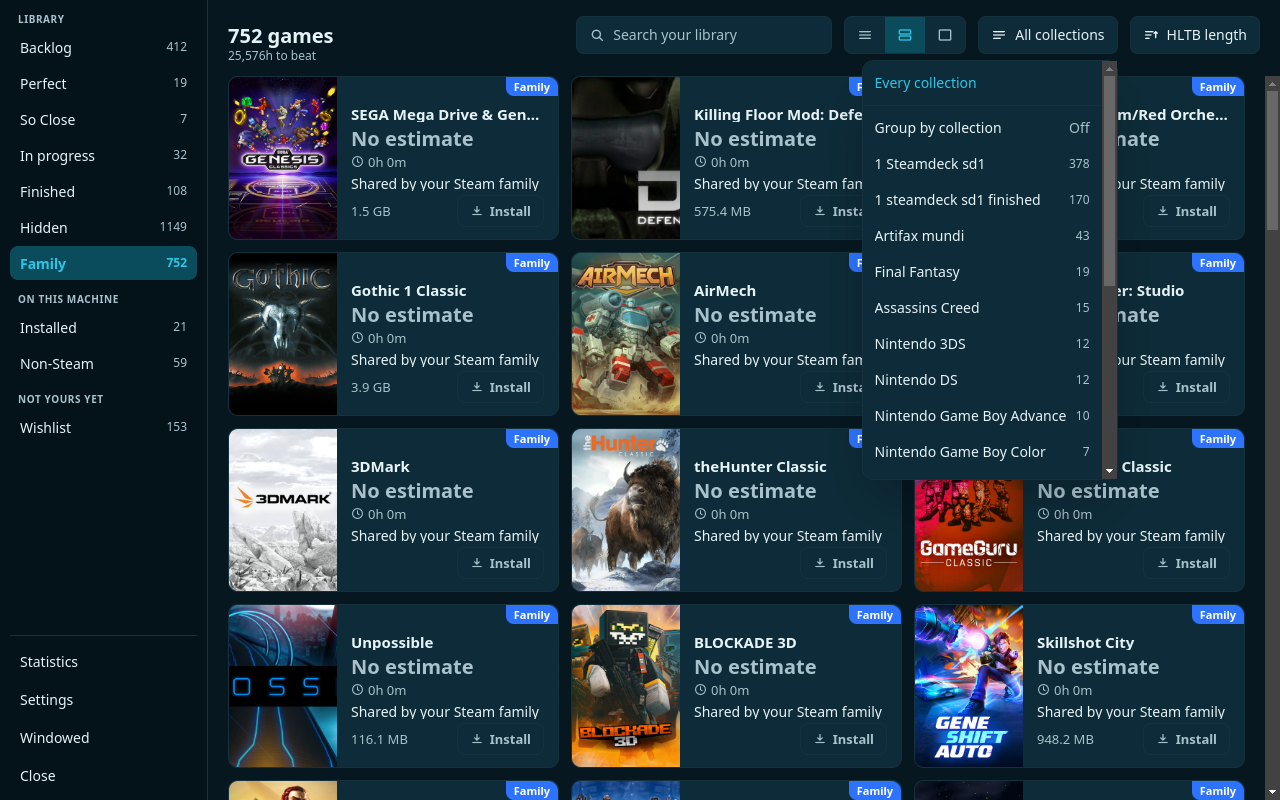Open SEGA Genesis Classics cover thumbnail
The height and width of the screenshot is (800, 1280).
(x=283, y=158)
